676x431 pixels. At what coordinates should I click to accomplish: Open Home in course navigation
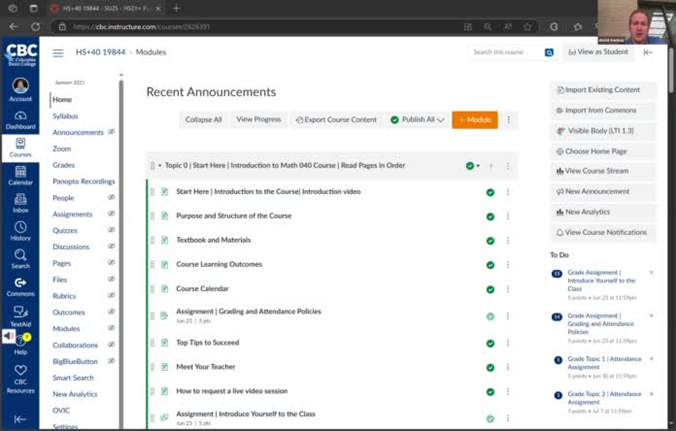click(x=62, y=100)
